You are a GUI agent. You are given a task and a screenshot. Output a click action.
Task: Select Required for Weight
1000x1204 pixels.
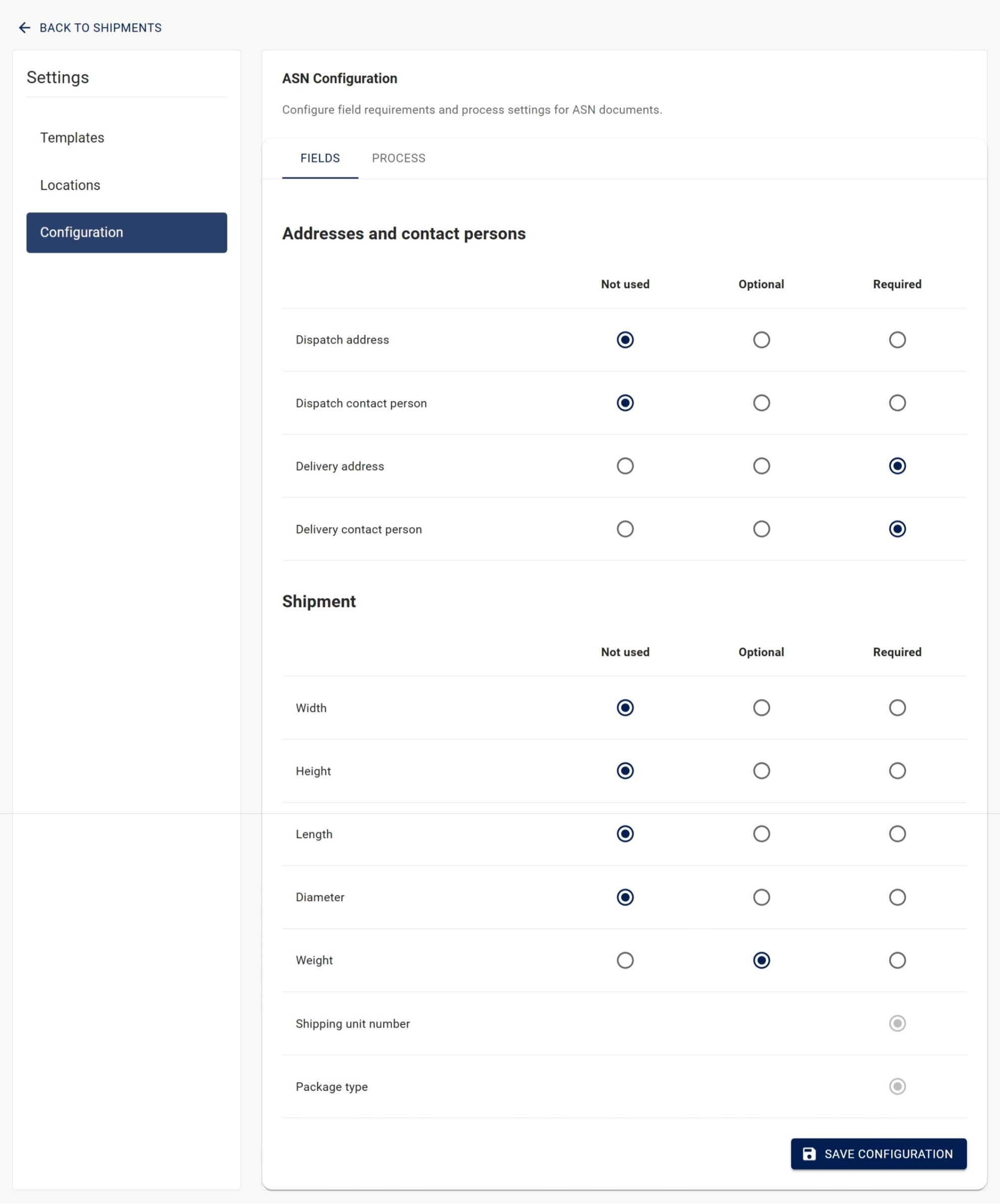pyautogui.click(x=897, y=960)
